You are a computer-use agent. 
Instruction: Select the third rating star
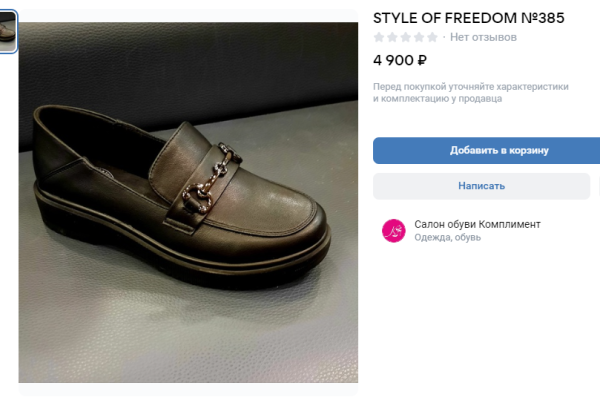coord(405,37)
